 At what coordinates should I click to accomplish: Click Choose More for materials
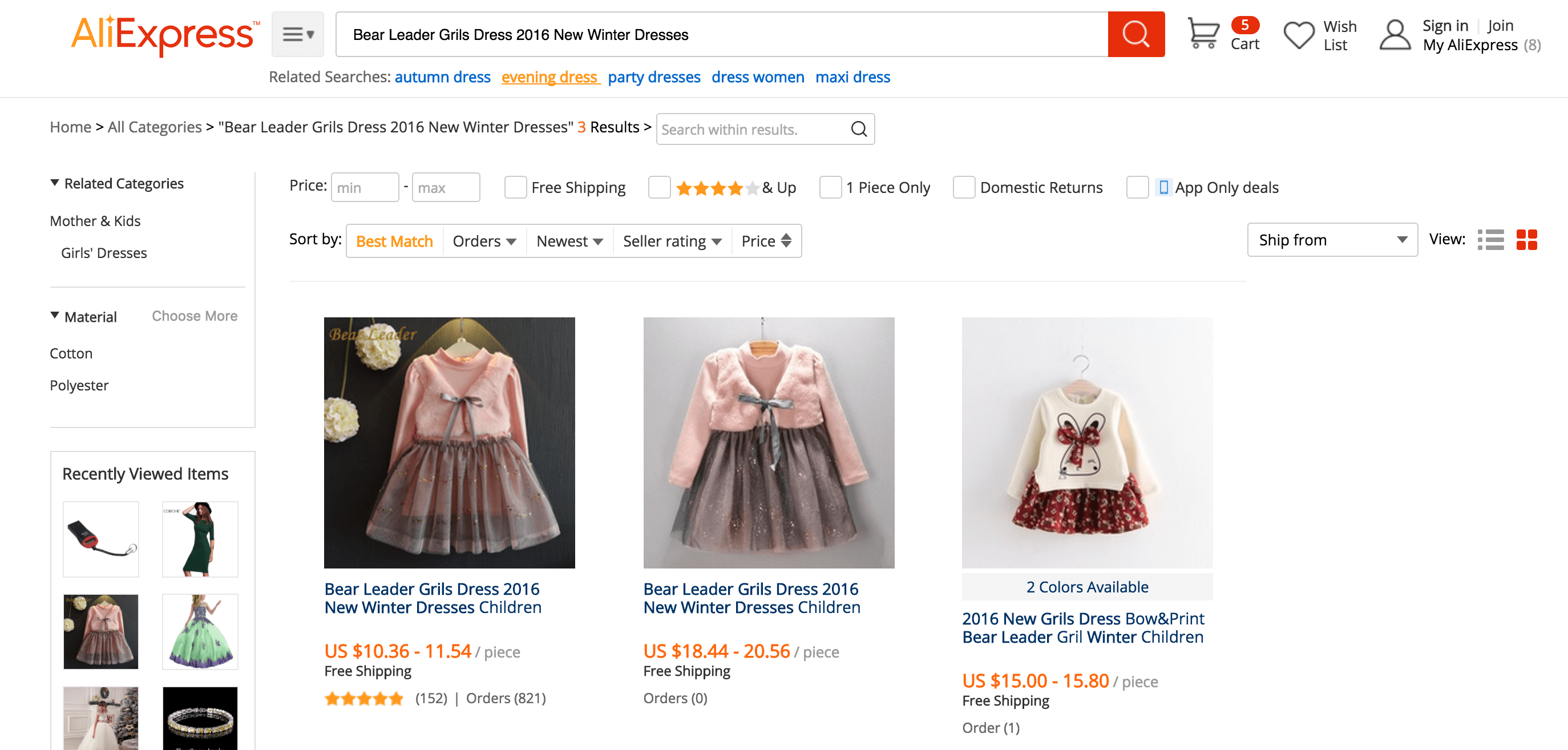tap(195, 316)
